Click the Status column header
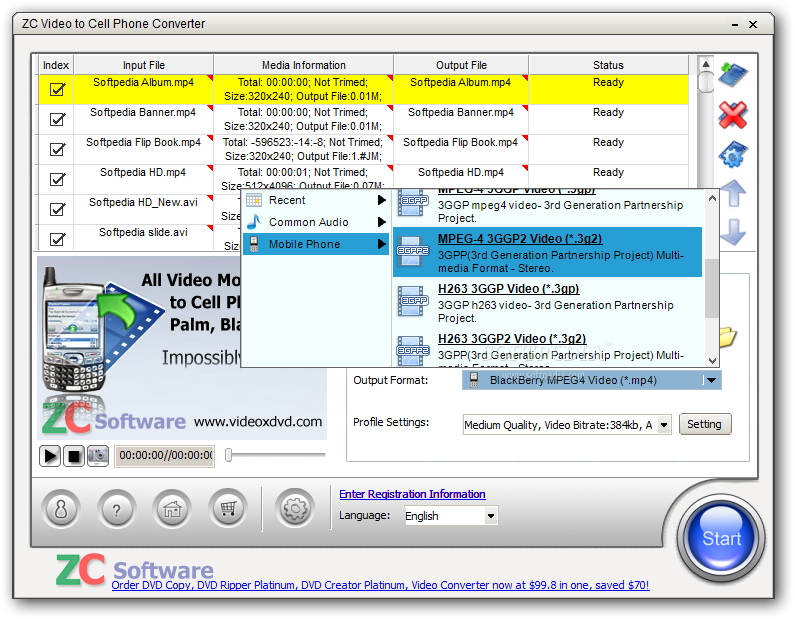This screenshot has width=795, height=619. point(608,65)
